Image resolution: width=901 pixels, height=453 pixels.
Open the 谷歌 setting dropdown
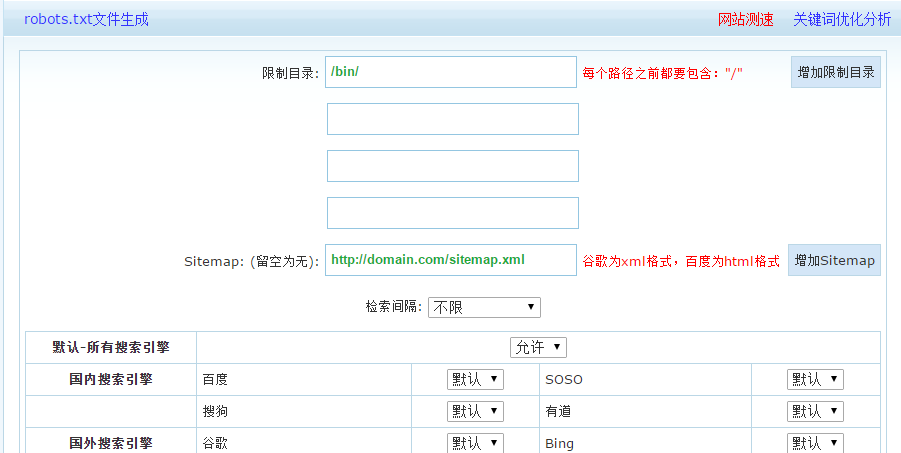pos(475,443)
